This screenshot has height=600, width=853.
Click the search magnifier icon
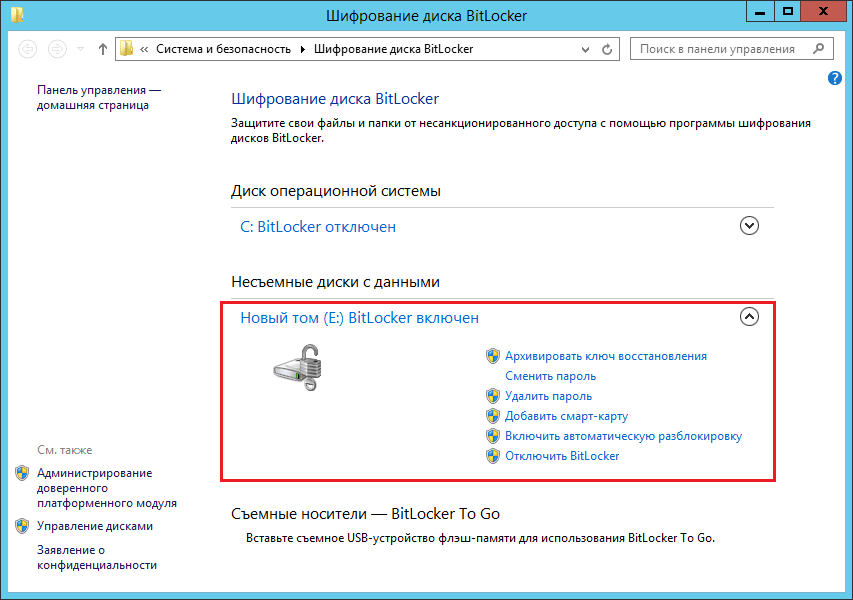[818, 49]
